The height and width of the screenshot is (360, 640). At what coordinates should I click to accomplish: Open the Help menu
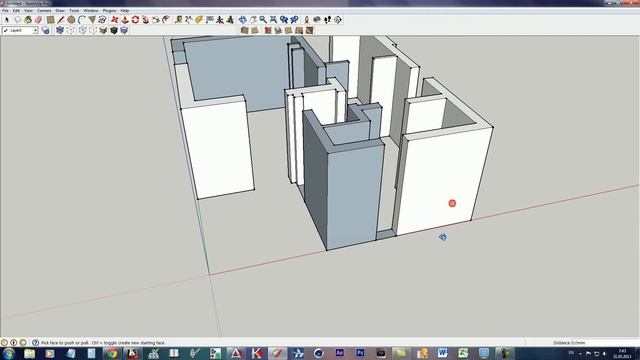click(x=125, y=11)
